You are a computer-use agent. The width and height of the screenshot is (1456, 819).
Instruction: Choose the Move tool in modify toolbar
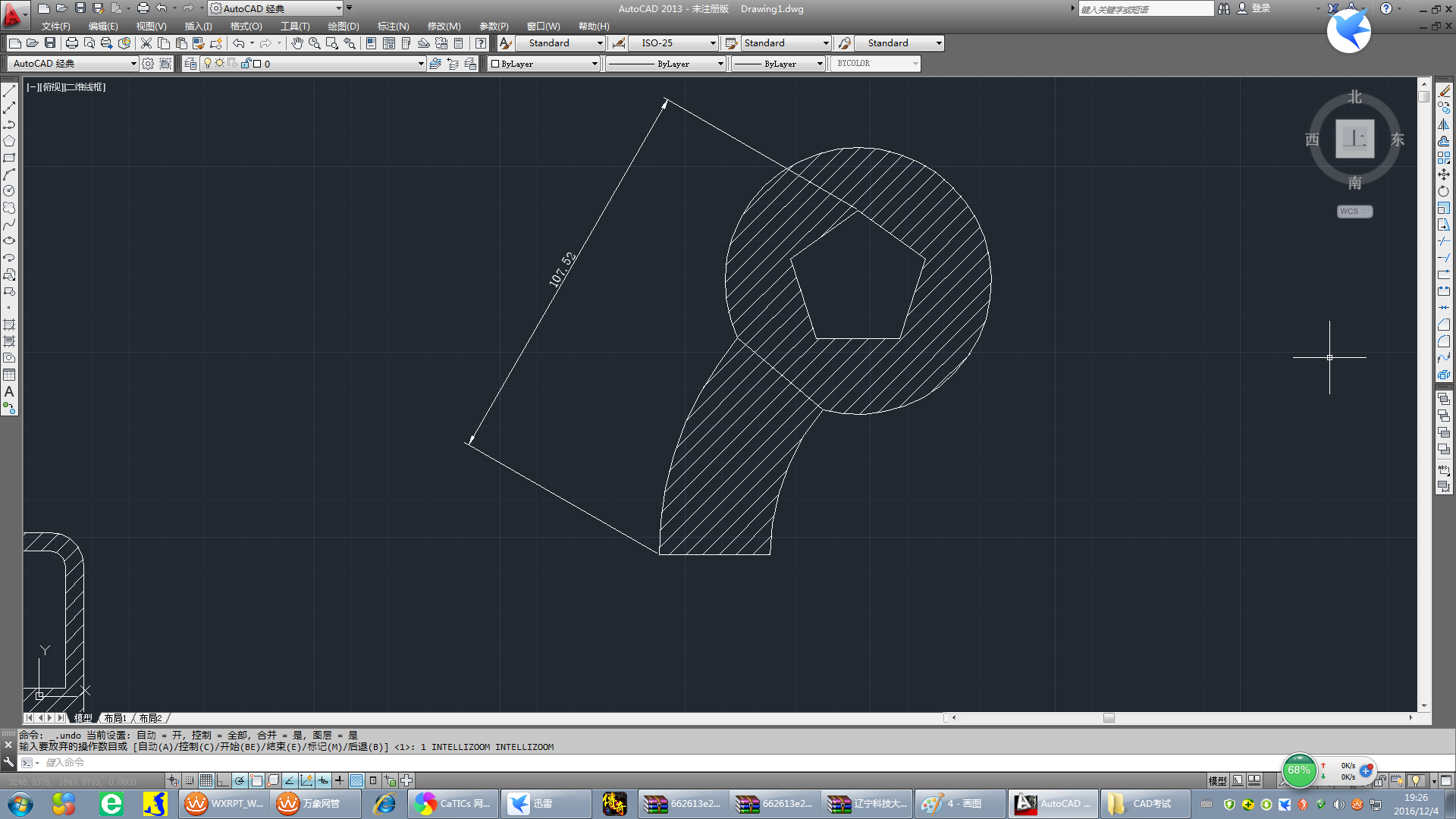coord(1443,174)
